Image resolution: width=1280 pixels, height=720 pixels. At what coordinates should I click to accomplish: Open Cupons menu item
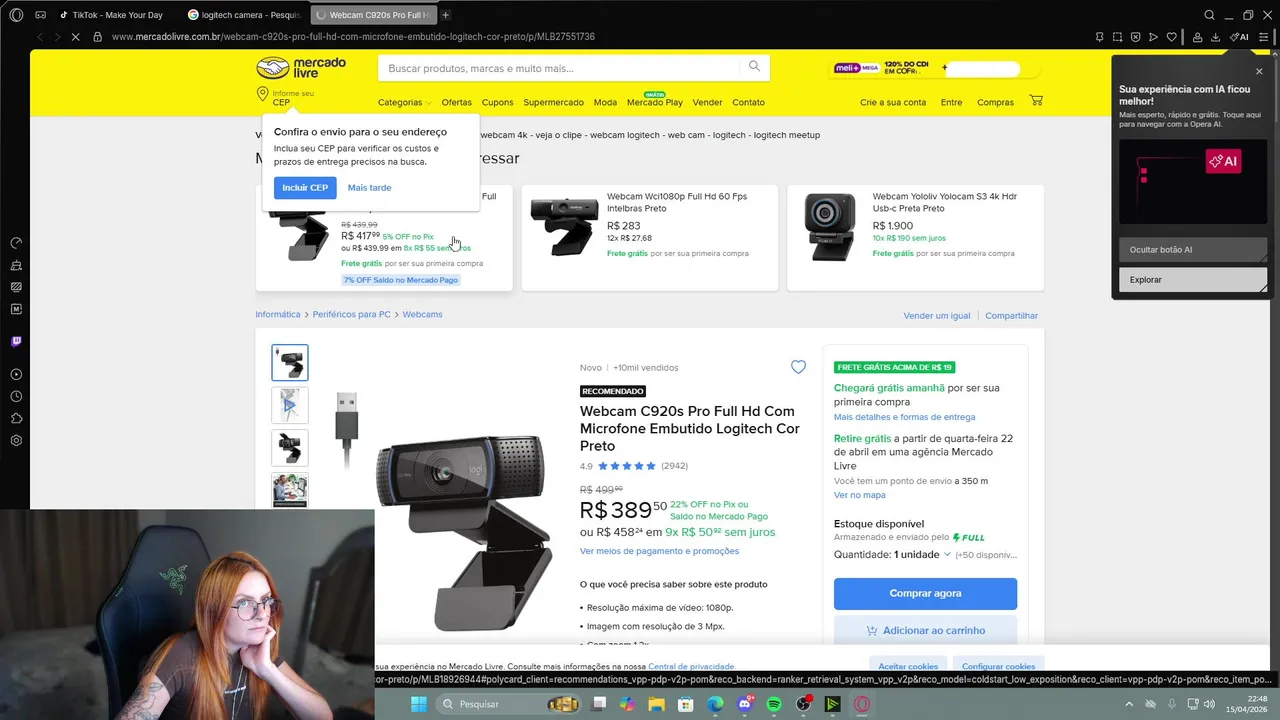(x=497, y=102)
